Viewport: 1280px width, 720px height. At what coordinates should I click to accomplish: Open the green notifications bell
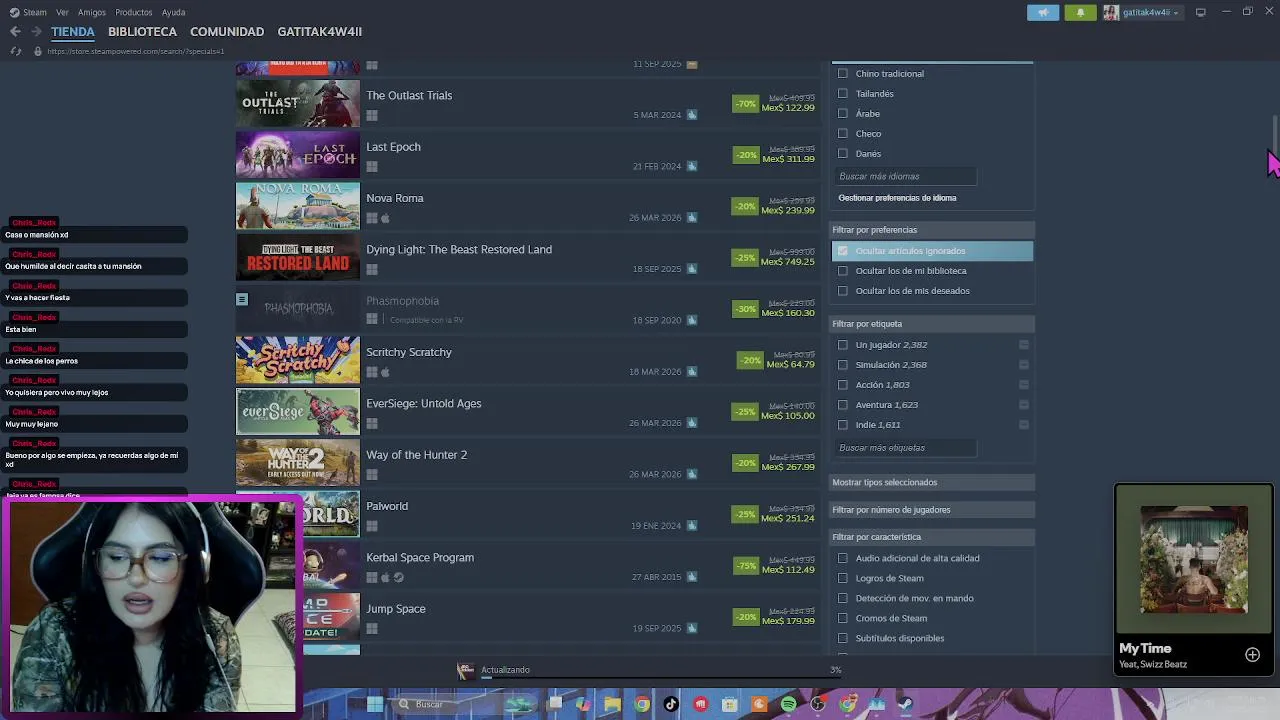(x=1080, y=13)
